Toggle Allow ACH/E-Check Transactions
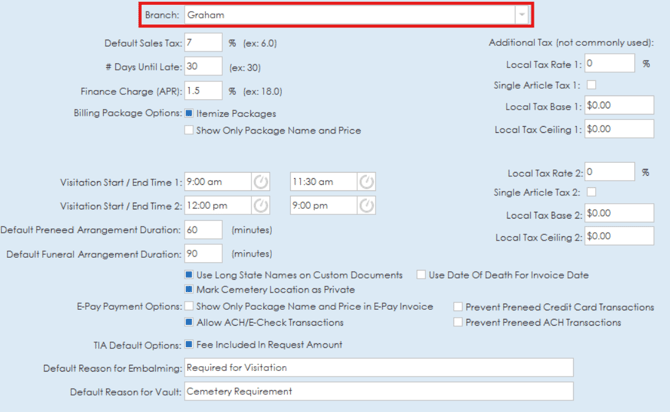This screenshot has height=412, width=670. tap(189, 323)
